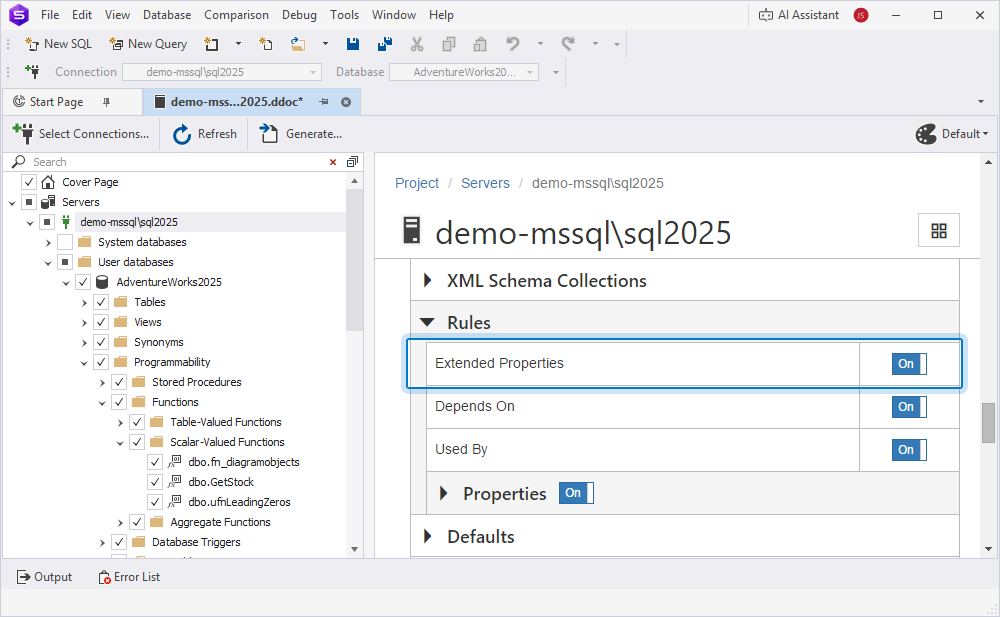Click into the Search field

tap(177, 162)
